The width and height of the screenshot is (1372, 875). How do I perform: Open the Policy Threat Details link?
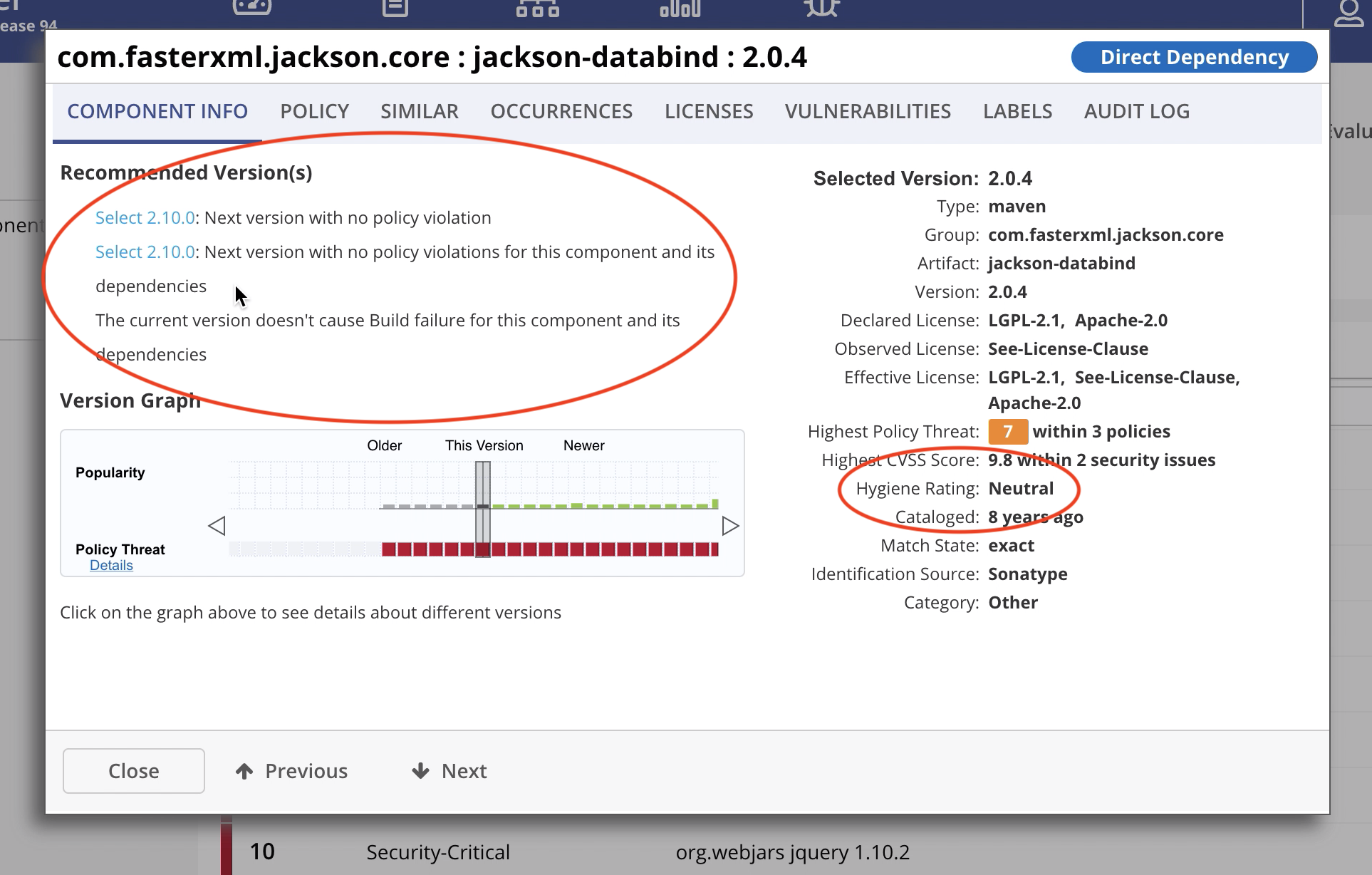click(111, 566)
